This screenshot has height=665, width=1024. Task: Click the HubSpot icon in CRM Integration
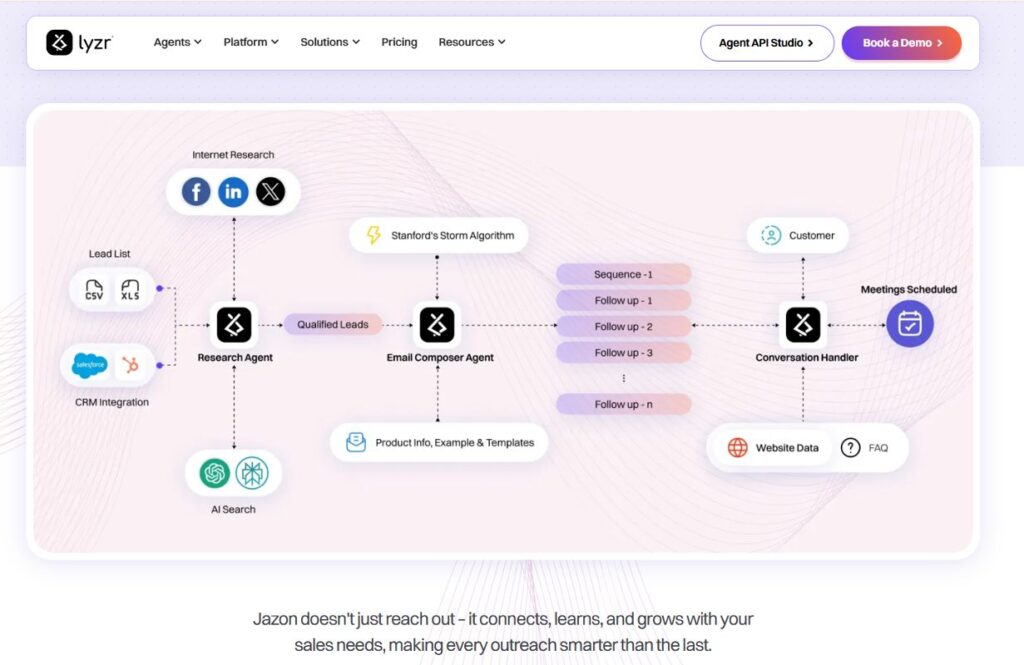click(131, 365)
